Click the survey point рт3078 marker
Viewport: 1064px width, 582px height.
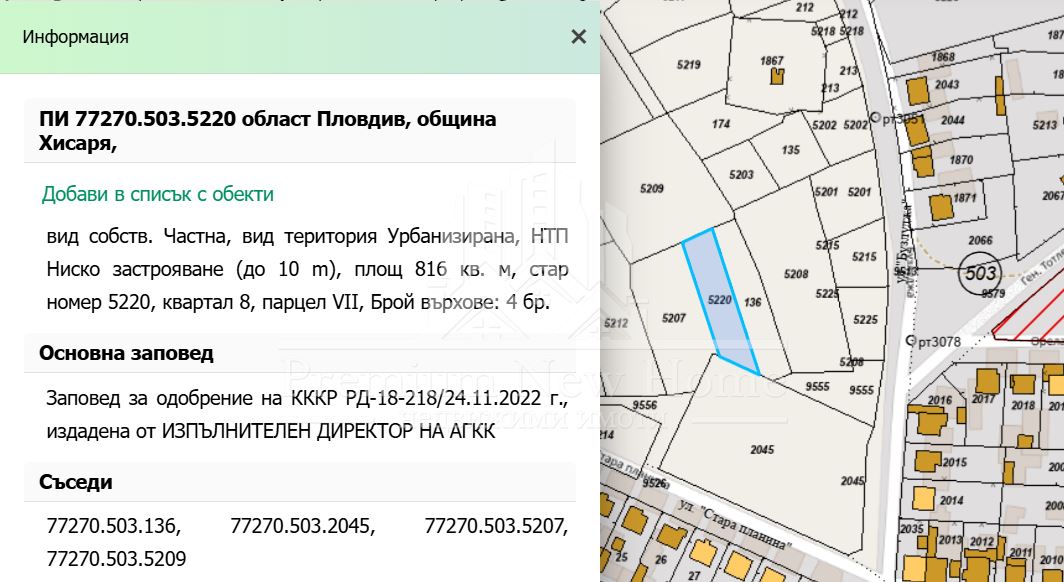(x=909, y=342)
